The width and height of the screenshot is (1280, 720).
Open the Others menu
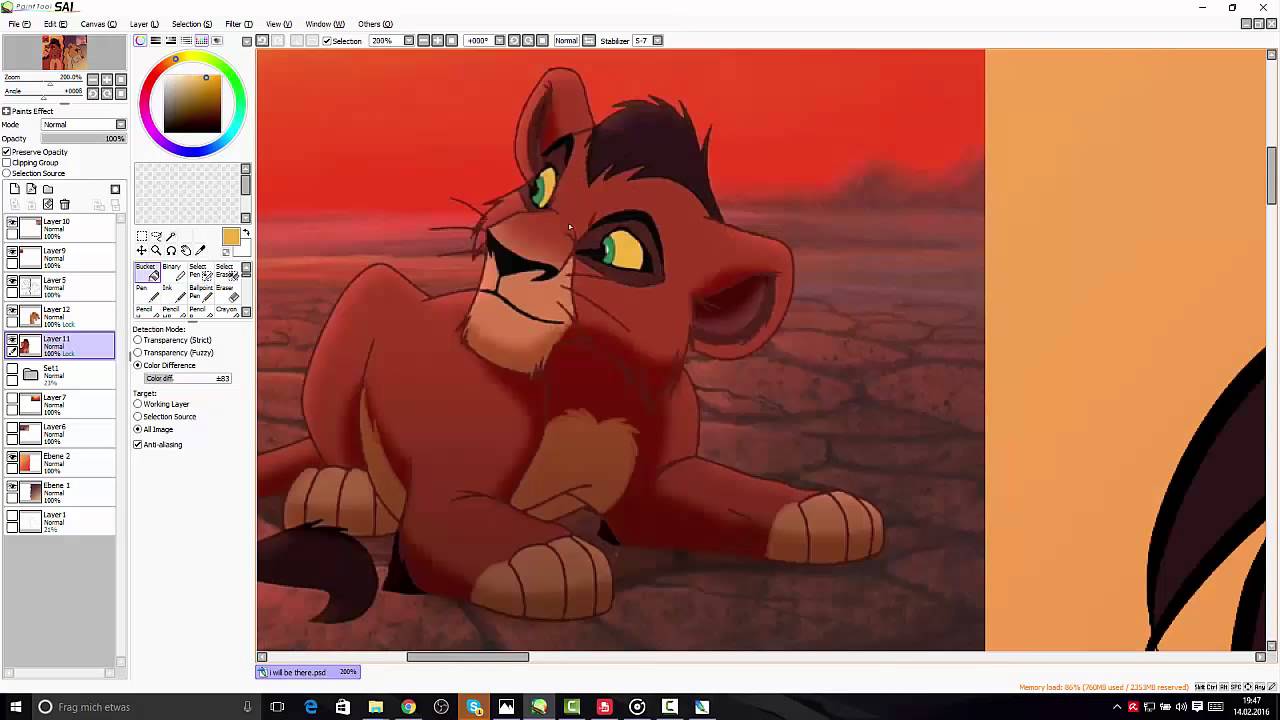pyautogui.click(x=375, y=24)
